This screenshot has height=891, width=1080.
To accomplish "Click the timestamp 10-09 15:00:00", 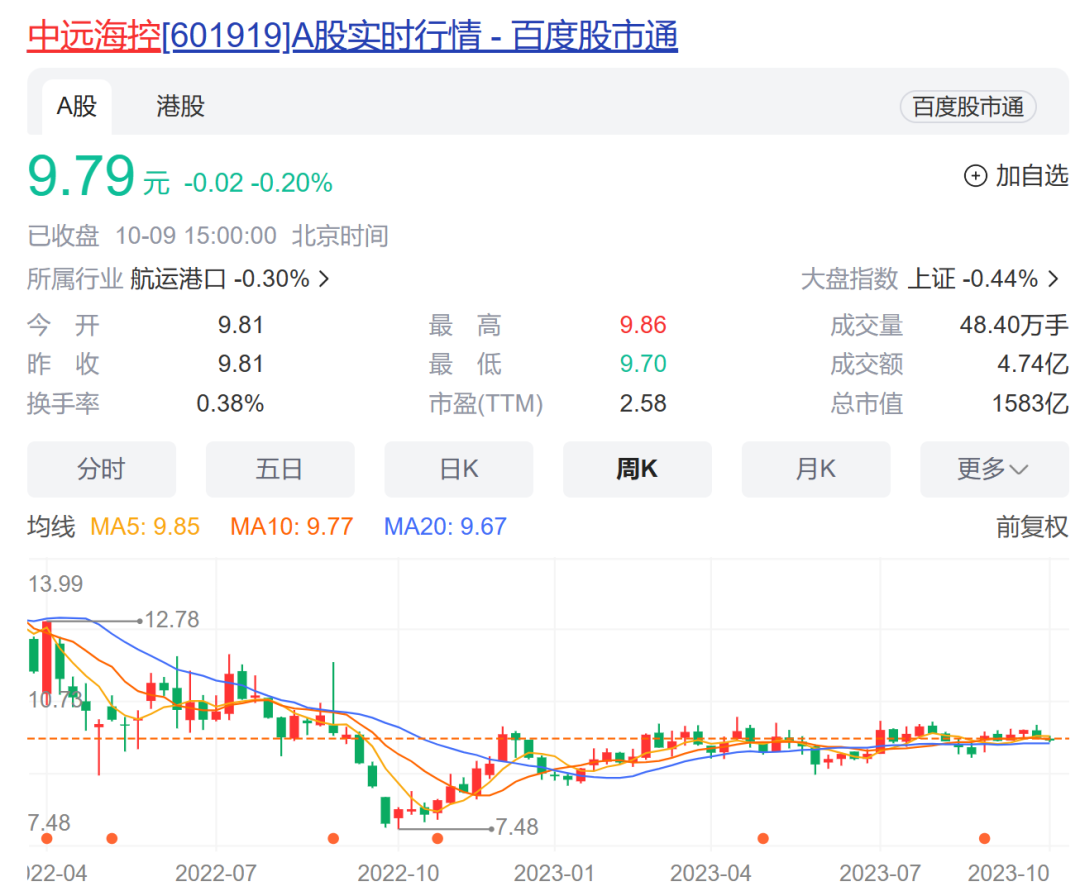I will pos(196,236).
